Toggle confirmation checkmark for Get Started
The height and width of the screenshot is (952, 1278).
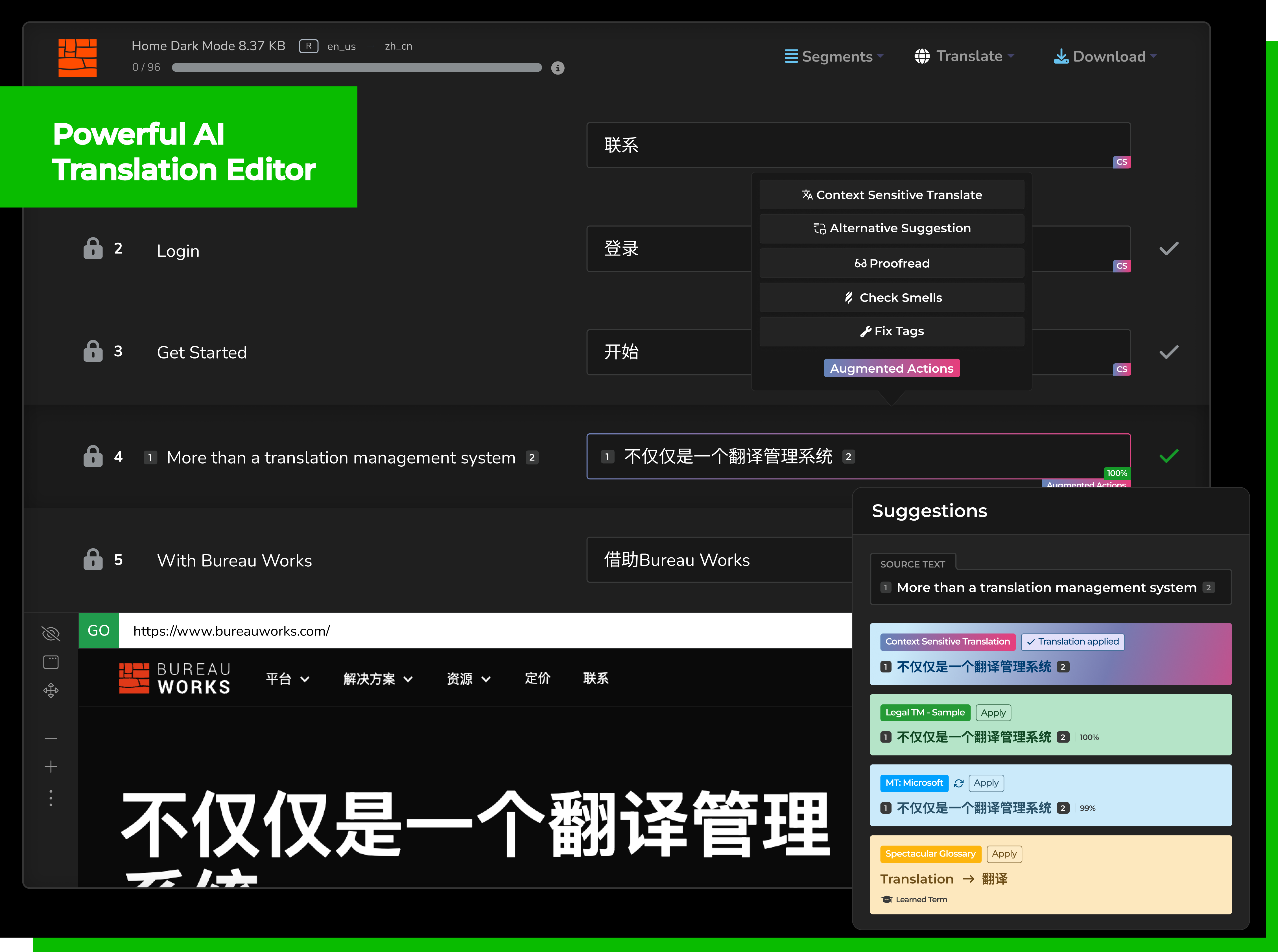click(1168, 351)
